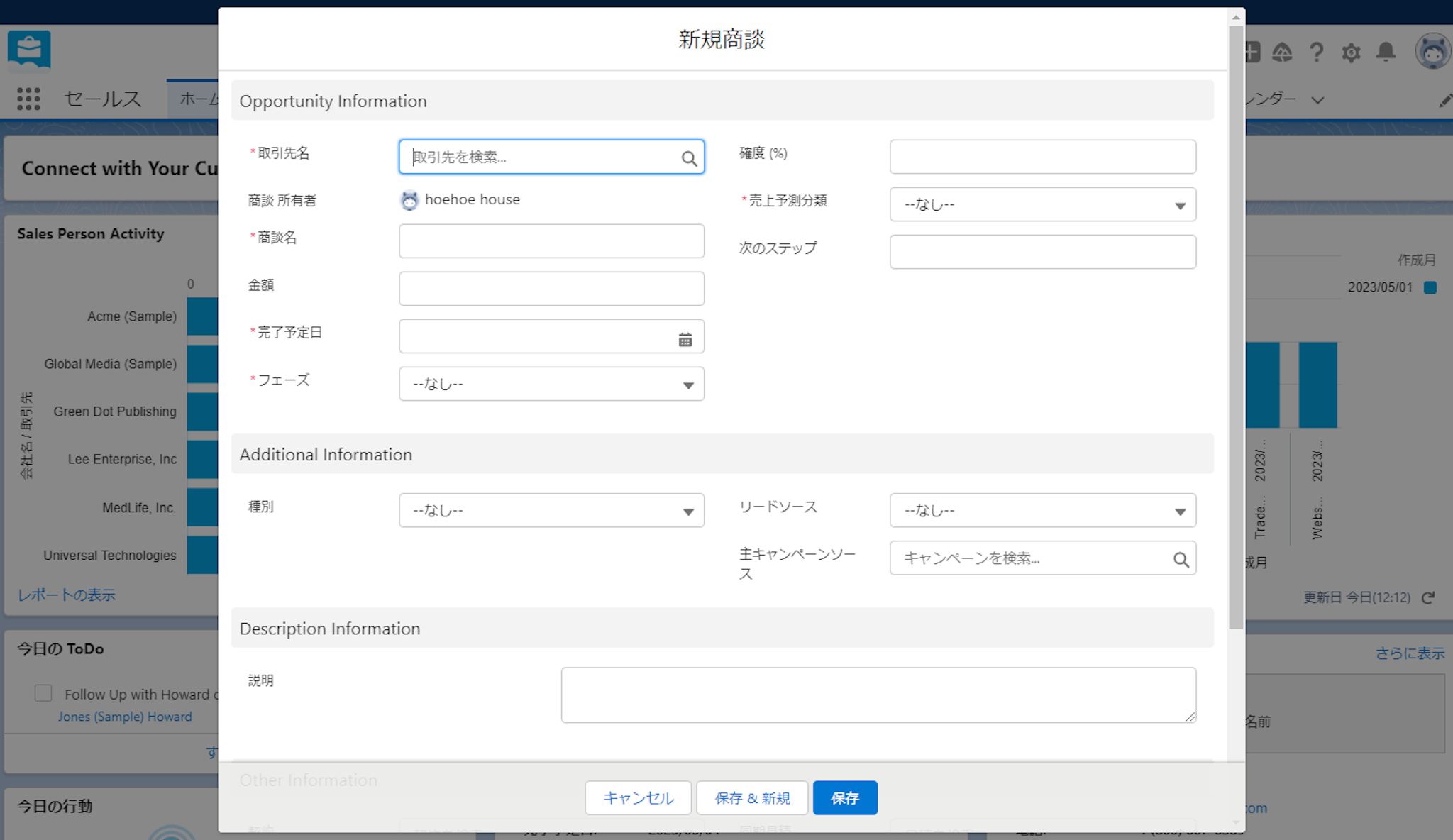Open the setup gear icon
Viewport: 1453px width, 840px height.
point(1351,52)
